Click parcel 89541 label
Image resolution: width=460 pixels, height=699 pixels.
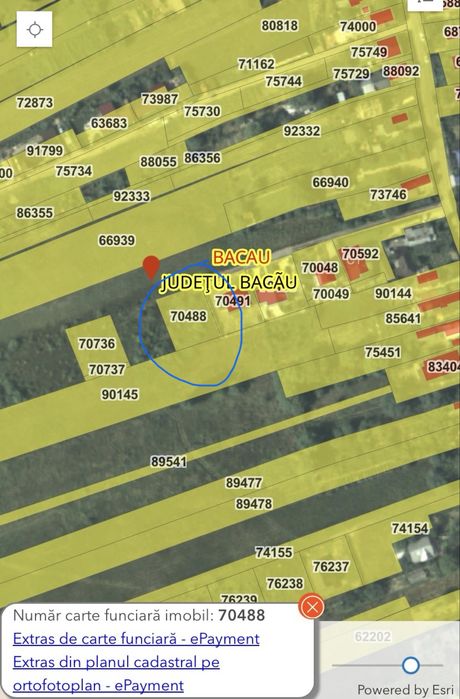tap(168, 461)
